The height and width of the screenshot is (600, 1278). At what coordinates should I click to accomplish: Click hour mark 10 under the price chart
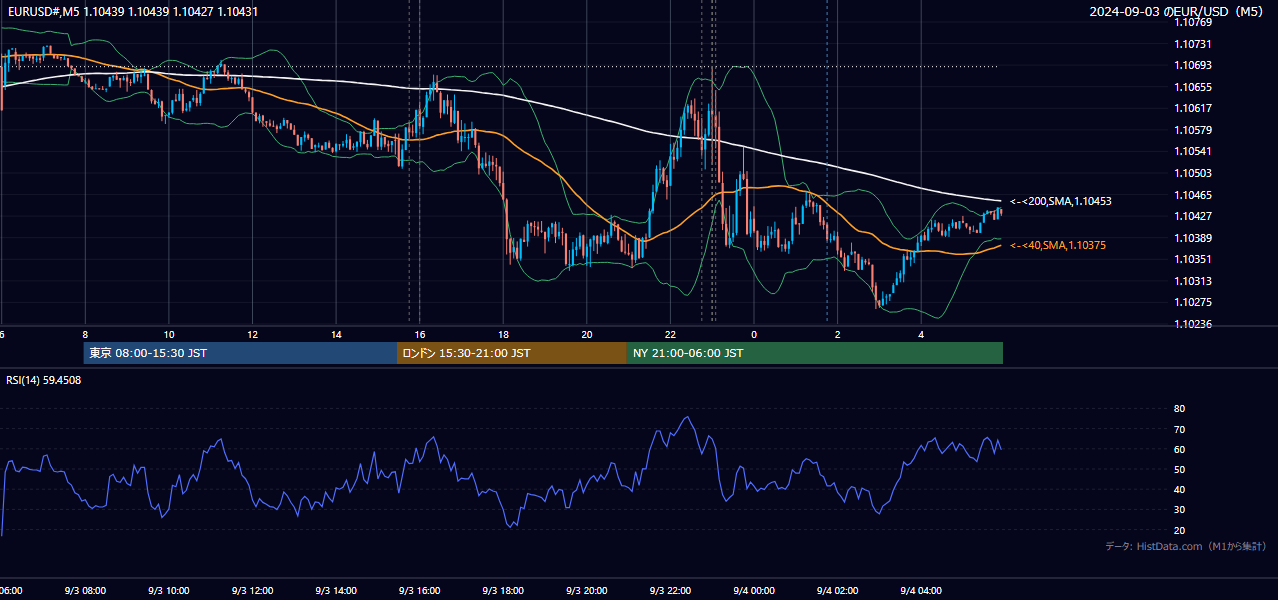click(169, 335)
